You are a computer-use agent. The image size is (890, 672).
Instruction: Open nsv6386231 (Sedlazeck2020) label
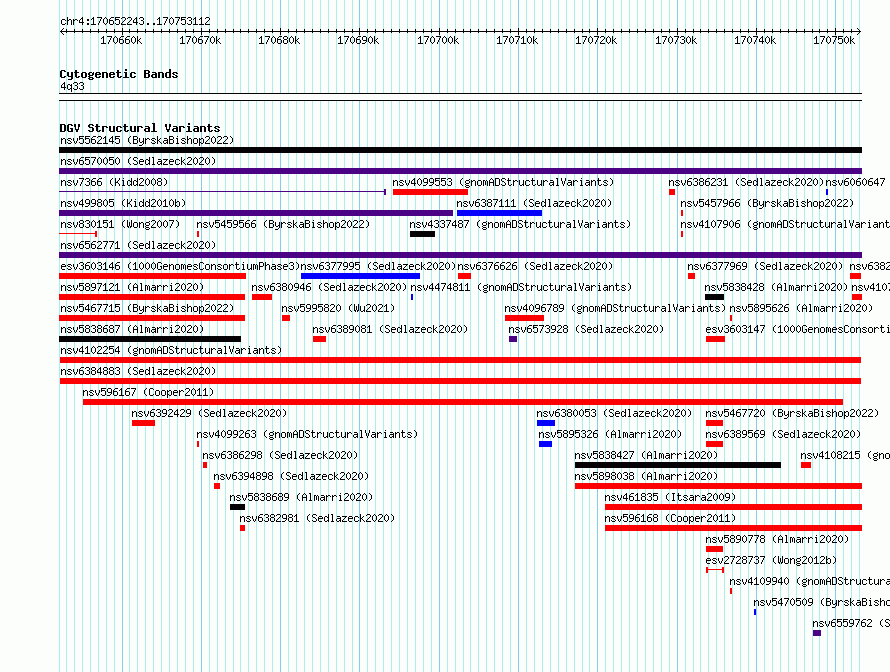[x=746, y=182]
